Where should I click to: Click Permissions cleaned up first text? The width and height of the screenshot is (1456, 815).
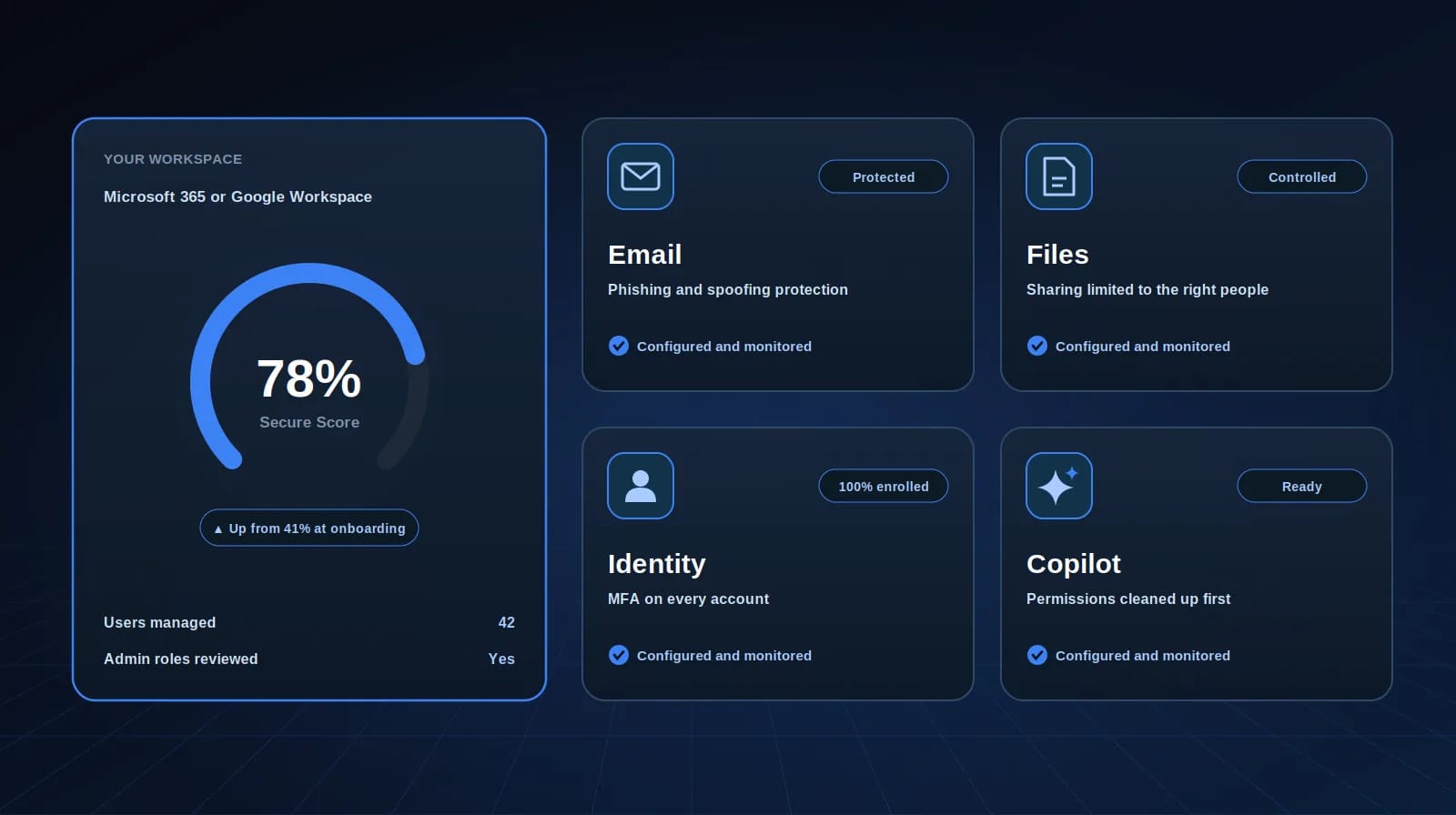tap(1128, 599)
